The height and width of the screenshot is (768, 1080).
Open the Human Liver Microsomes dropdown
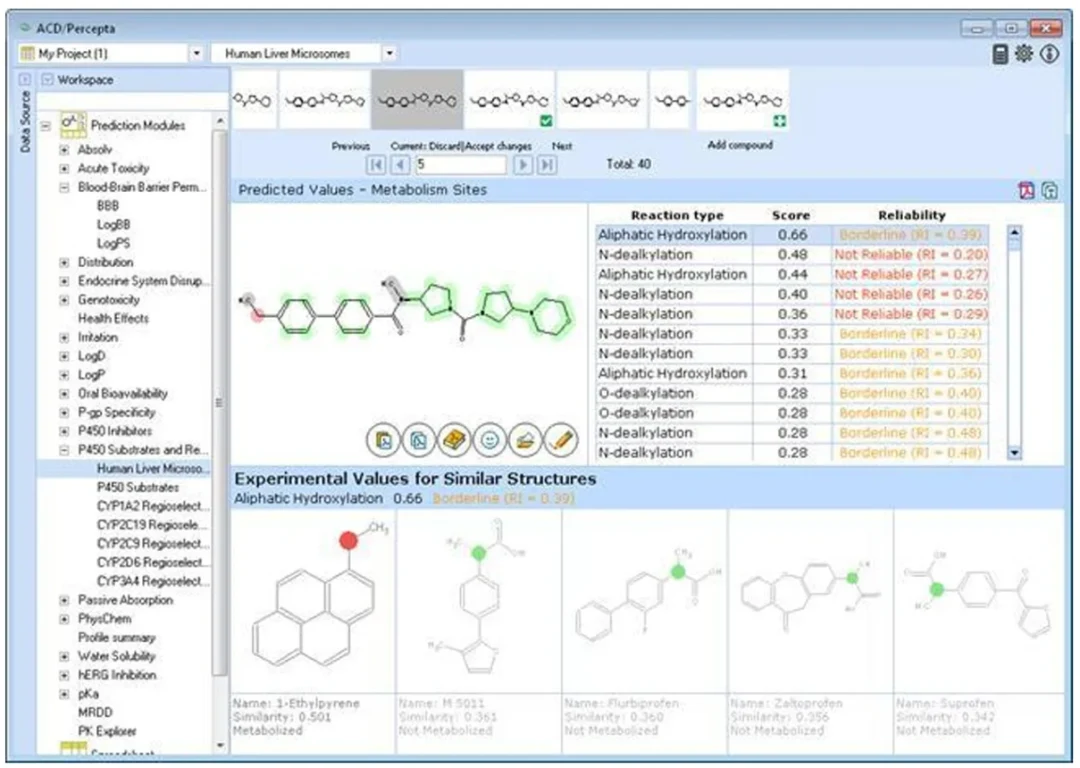point(389,53)
